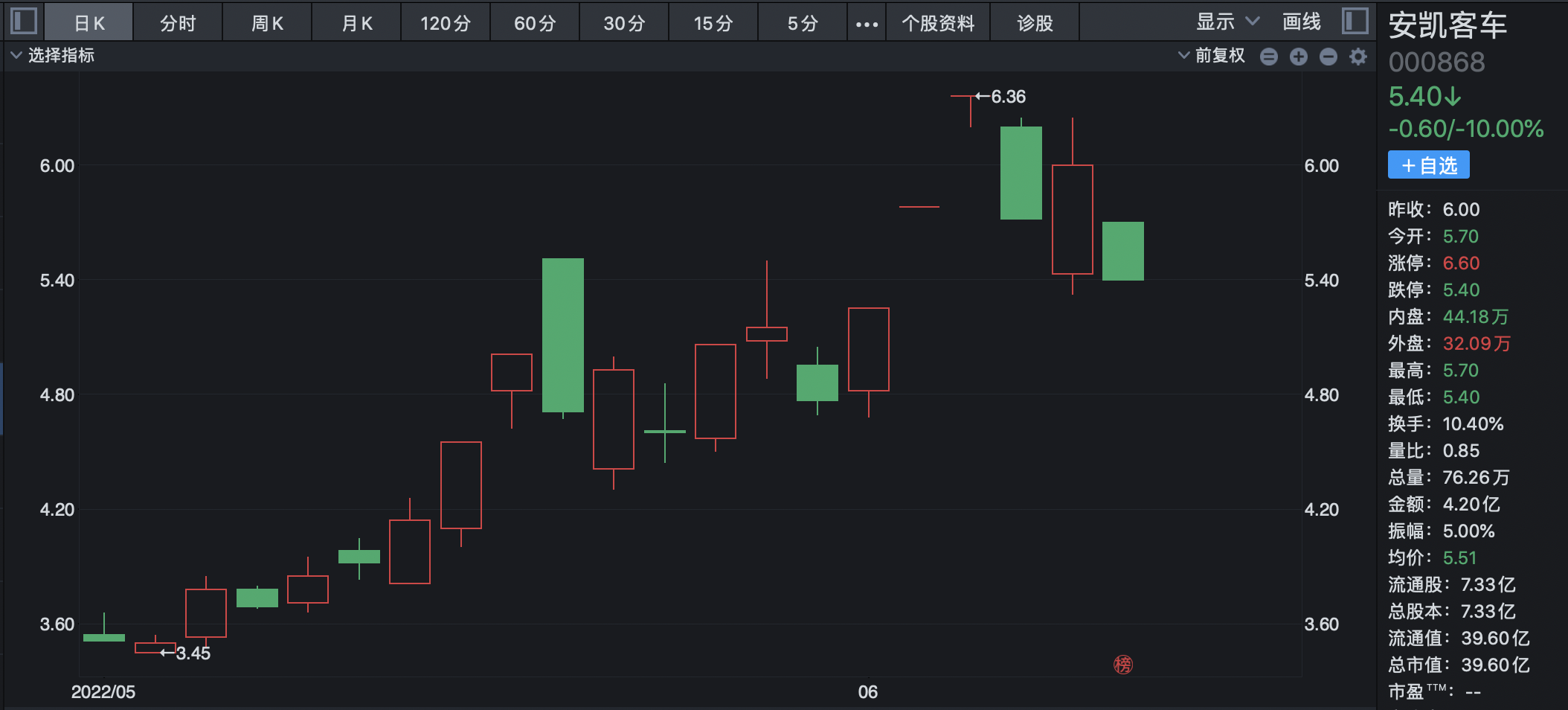Image resolution: width=1568 pixels, height=710 pixels.
Task: Expand the 显示 display dropdown
Action: pos(1227,22)
